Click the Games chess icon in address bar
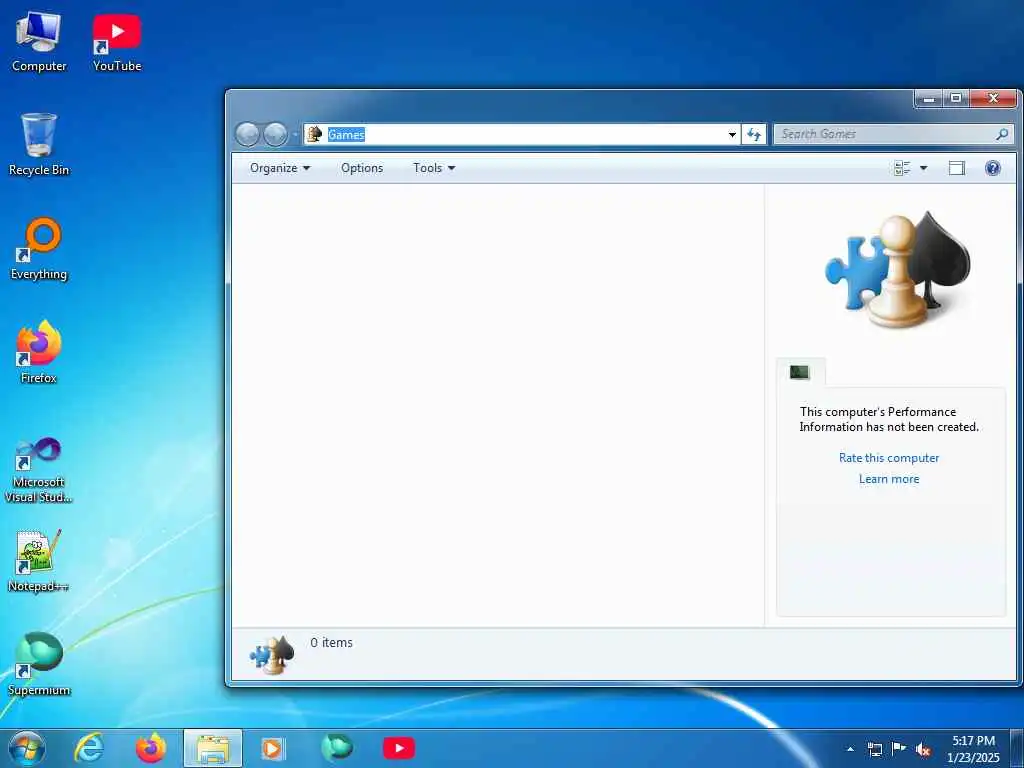 pos(314,134)
